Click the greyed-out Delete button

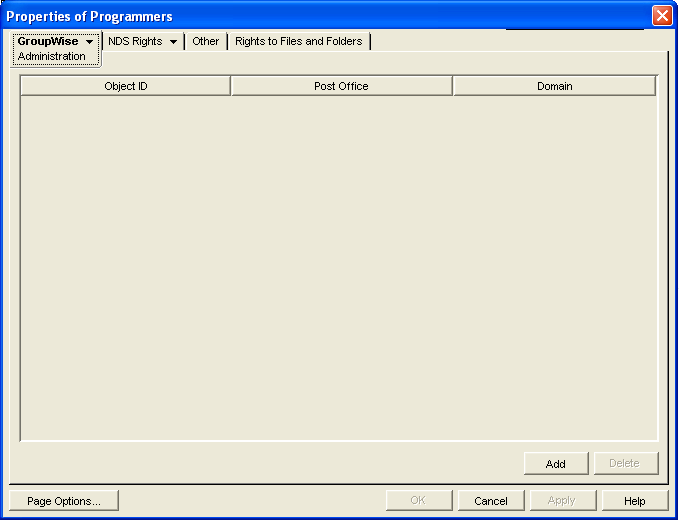626,463
